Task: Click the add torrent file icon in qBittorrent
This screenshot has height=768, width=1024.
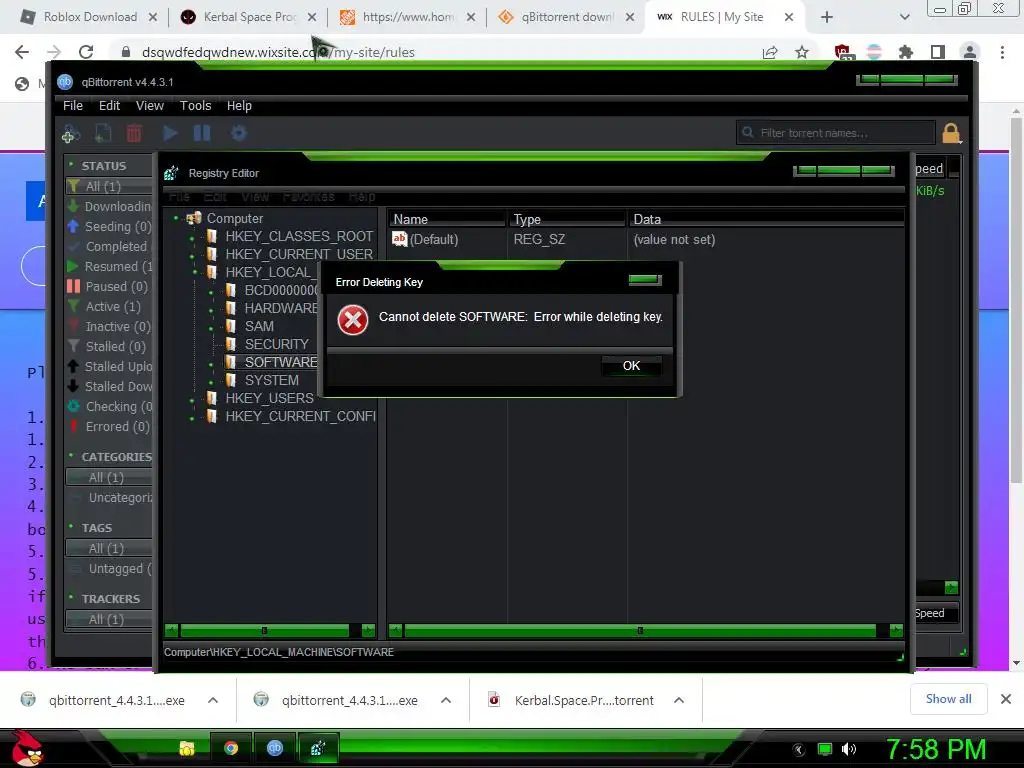Action: tap(103, 133)
